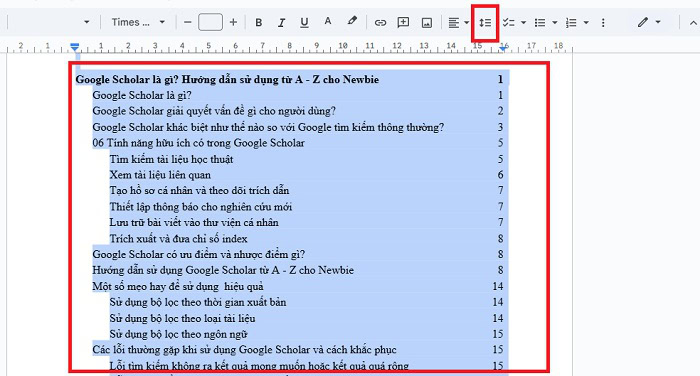The image size is (700, 376).
Task: Click the bulleted list icon
Action: pos(540,22)
